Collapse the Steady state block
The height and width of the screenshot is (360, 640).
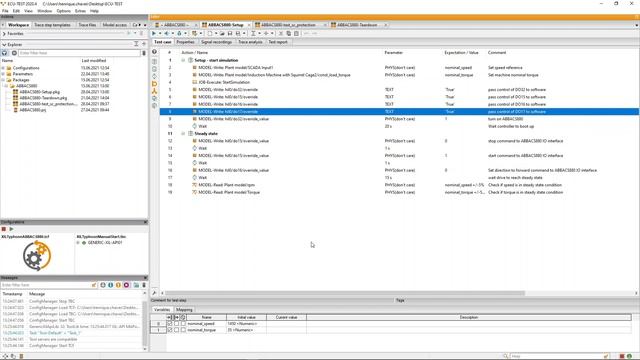(x=183, y=134)
